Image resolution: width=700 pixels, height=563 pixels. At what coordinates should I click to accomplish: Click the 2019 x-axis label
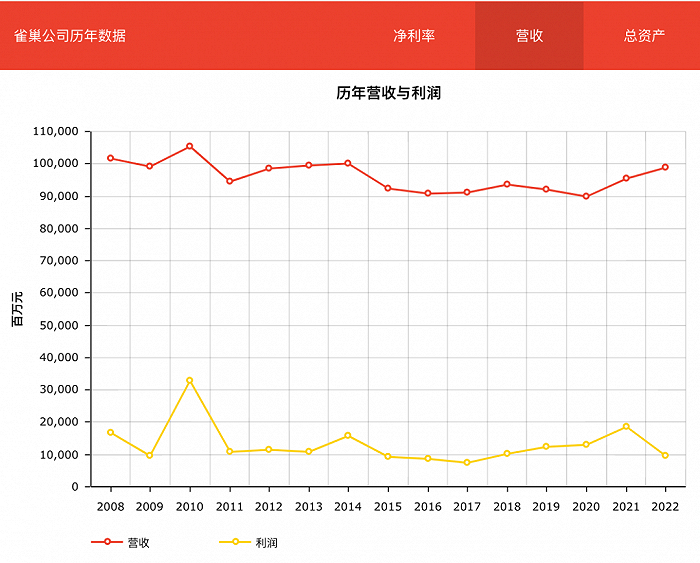click(546, 507)
